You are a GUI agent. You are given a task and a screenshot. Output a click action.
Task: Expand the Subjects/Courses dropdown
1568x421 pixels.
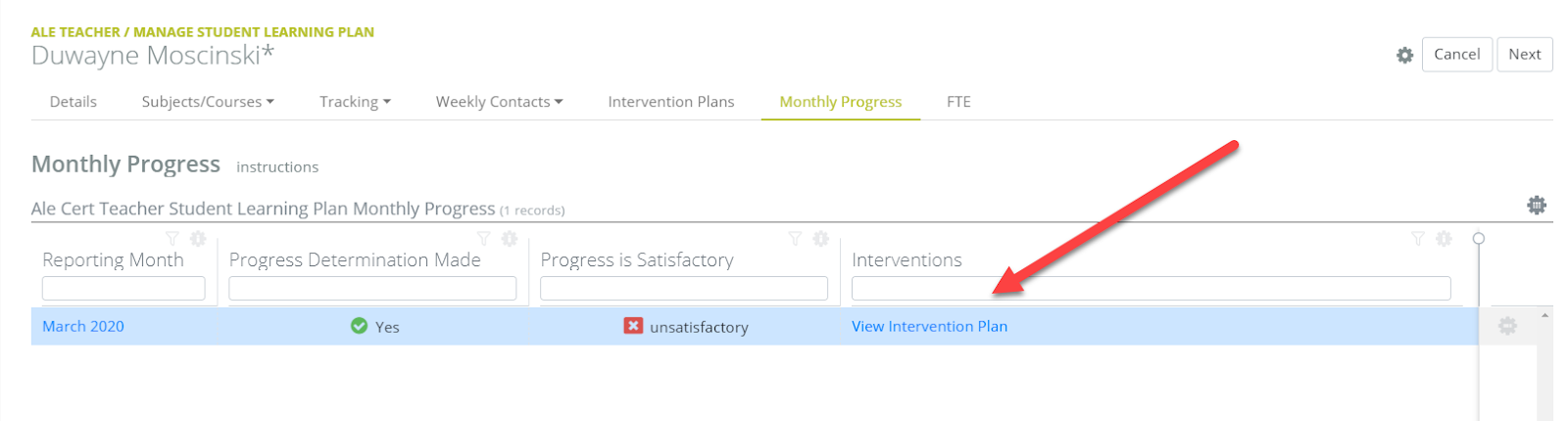coord(208,102)
